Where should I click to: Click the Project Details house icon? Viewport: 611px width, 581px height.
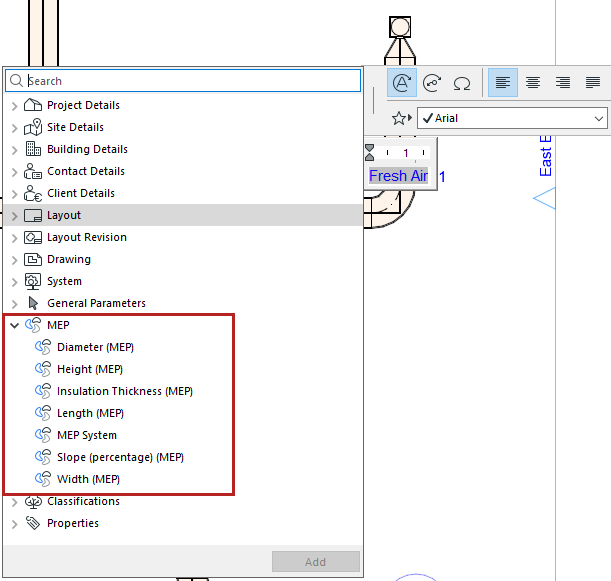point(33,105)
